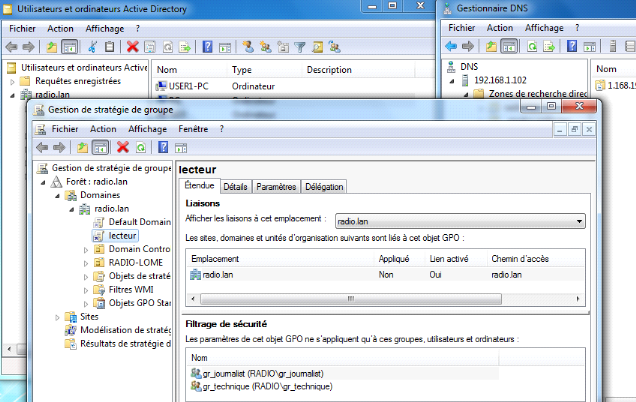Select the Default Domain policy in tree
Screen dimensions: 636x402
click(x=138, y=222)
